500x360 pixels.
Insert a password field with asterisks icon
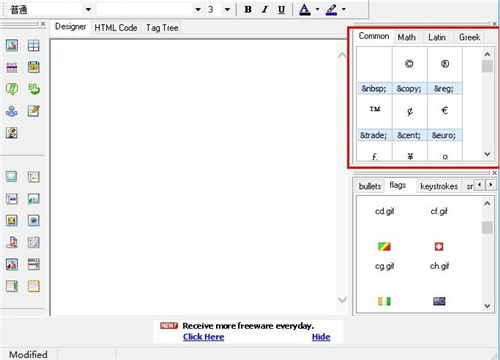click(12, 199)
